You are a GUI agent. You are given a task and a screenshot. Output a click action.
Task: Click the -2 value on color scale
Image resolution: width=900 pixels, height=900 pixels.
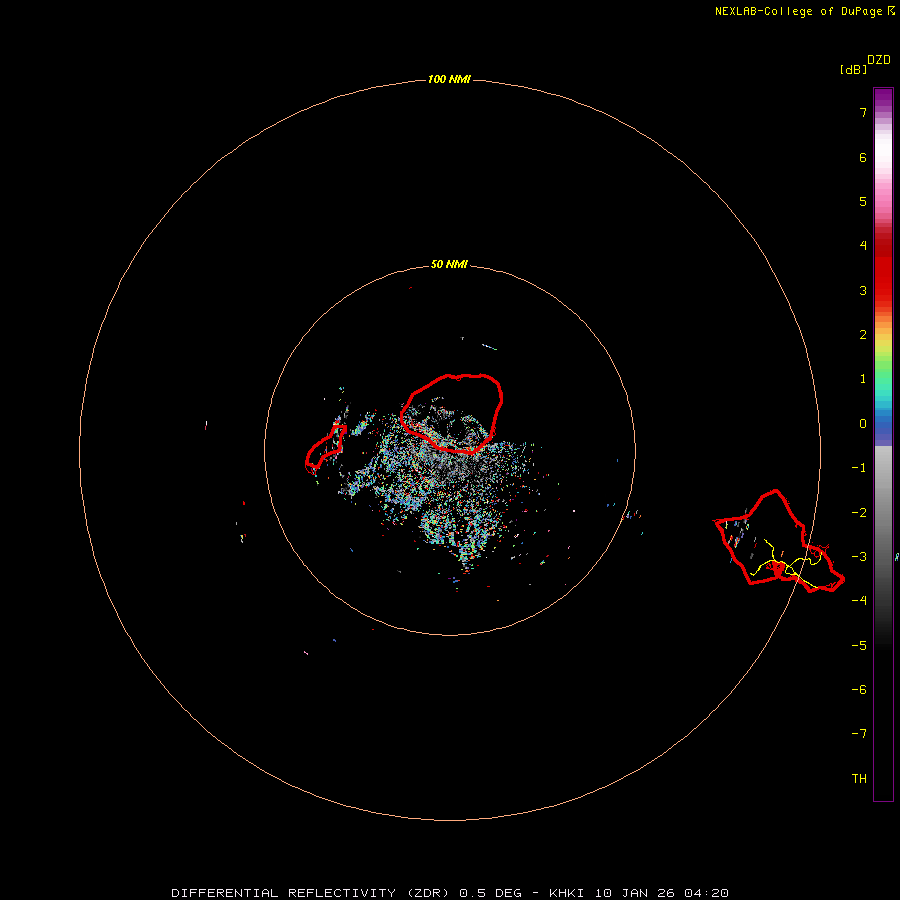tap(859, 513)
